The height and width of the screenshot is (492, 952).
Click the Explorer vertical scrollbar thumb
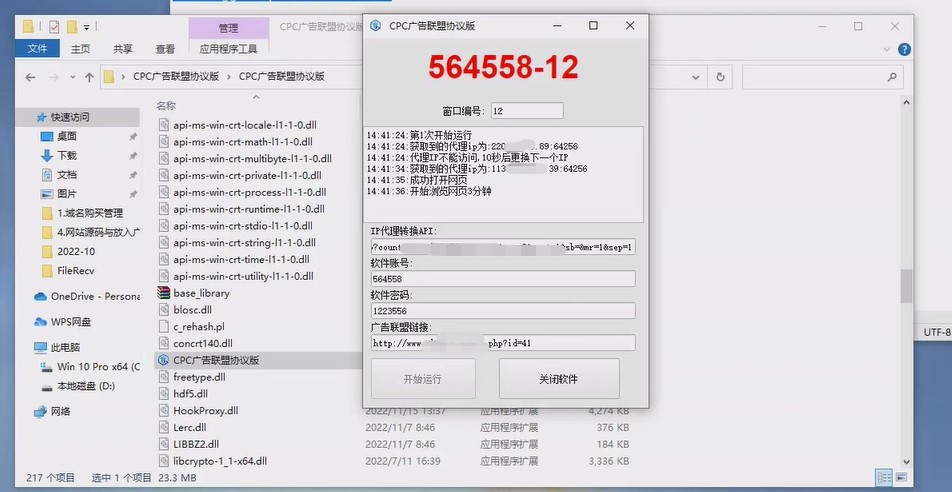point(906,286)
